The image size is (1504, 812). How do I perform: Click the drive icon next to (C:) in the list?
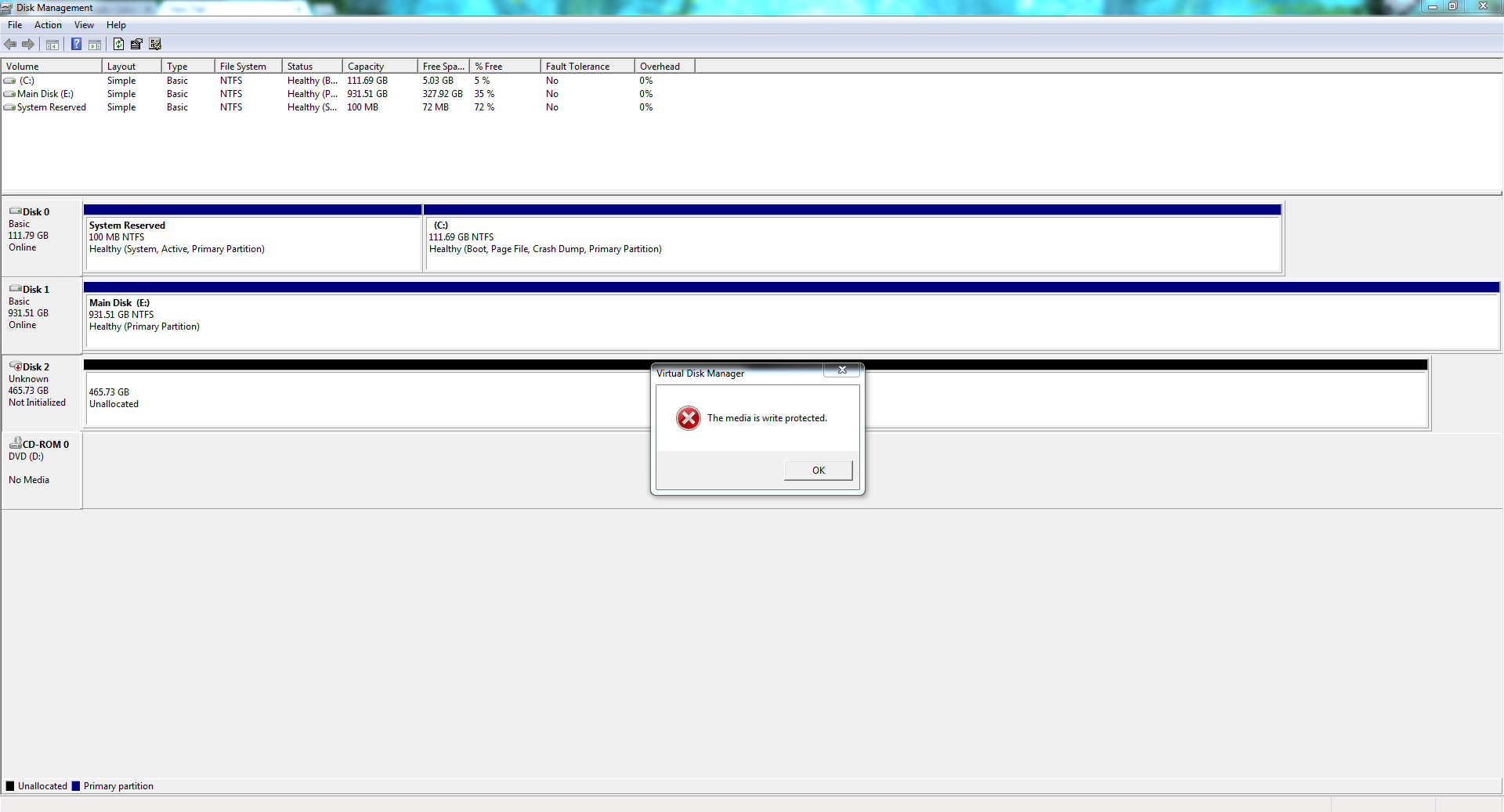[9, 81]
